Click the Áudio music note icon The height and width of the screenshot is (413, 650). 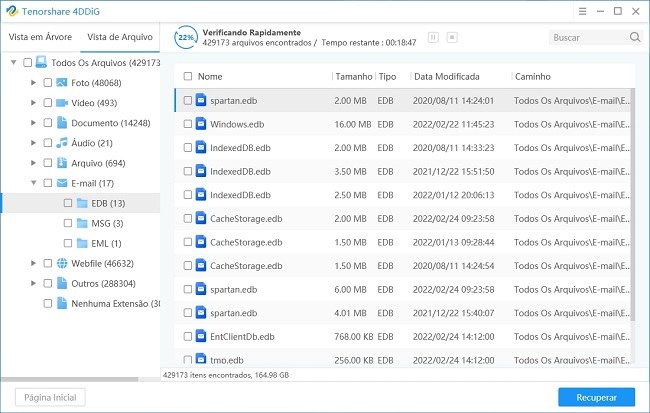[62, 143]
